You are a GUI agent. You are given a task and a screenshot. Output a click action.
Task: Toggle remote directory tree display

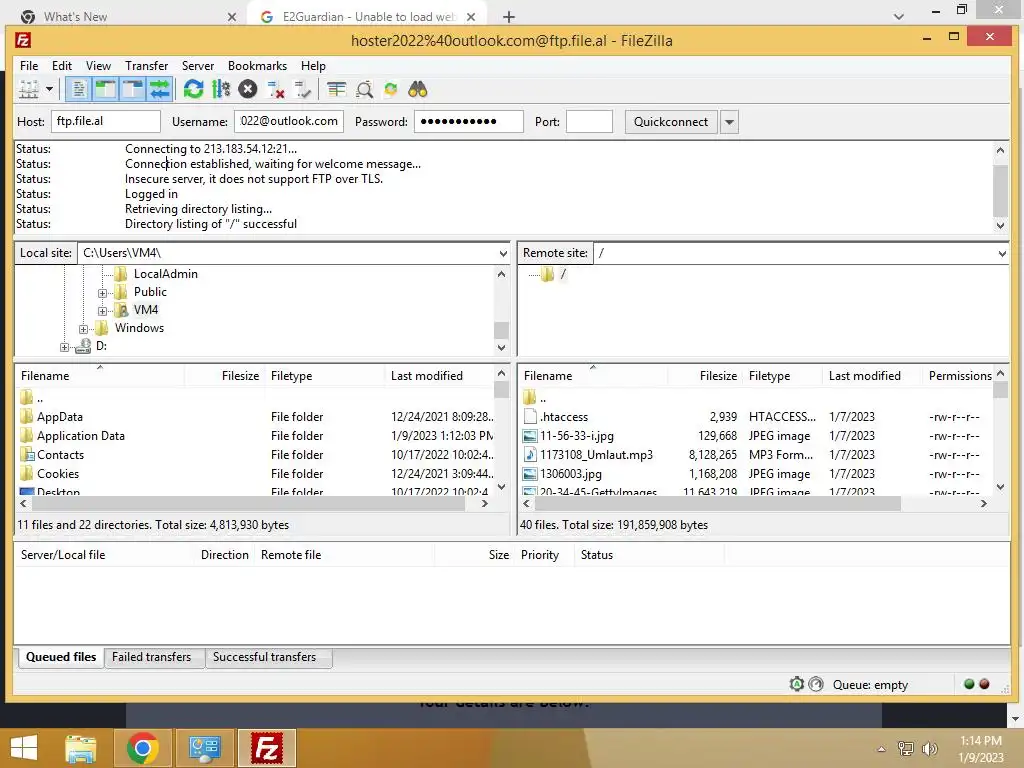point(133,89)
